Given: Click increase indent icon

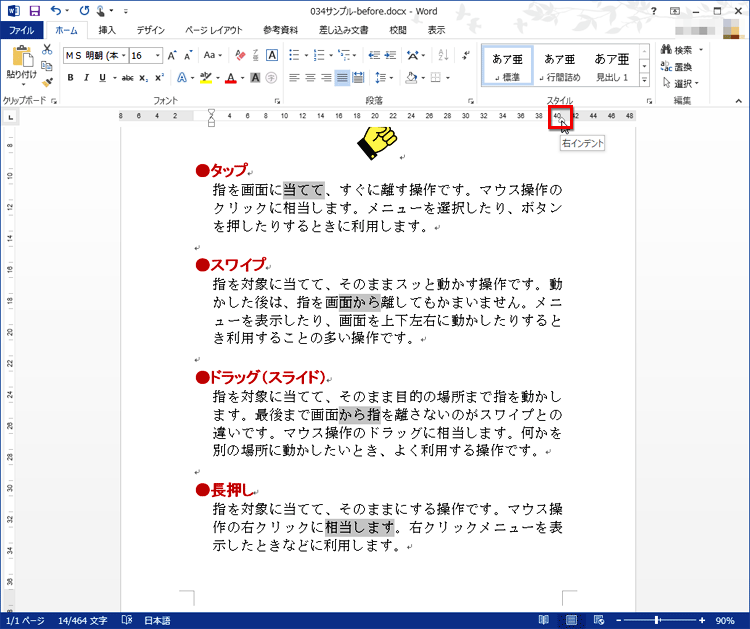Looking at the screenshot, I should (390, 55).
